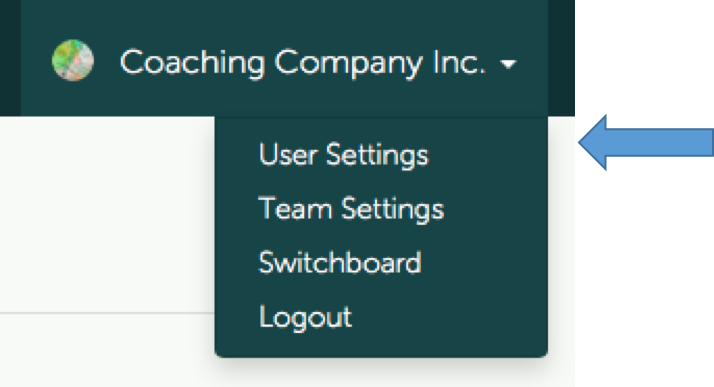Select Logout from the dropdown
Viewport: 714px width, 387px height.
pyautogui.click(x=306, y=317)
